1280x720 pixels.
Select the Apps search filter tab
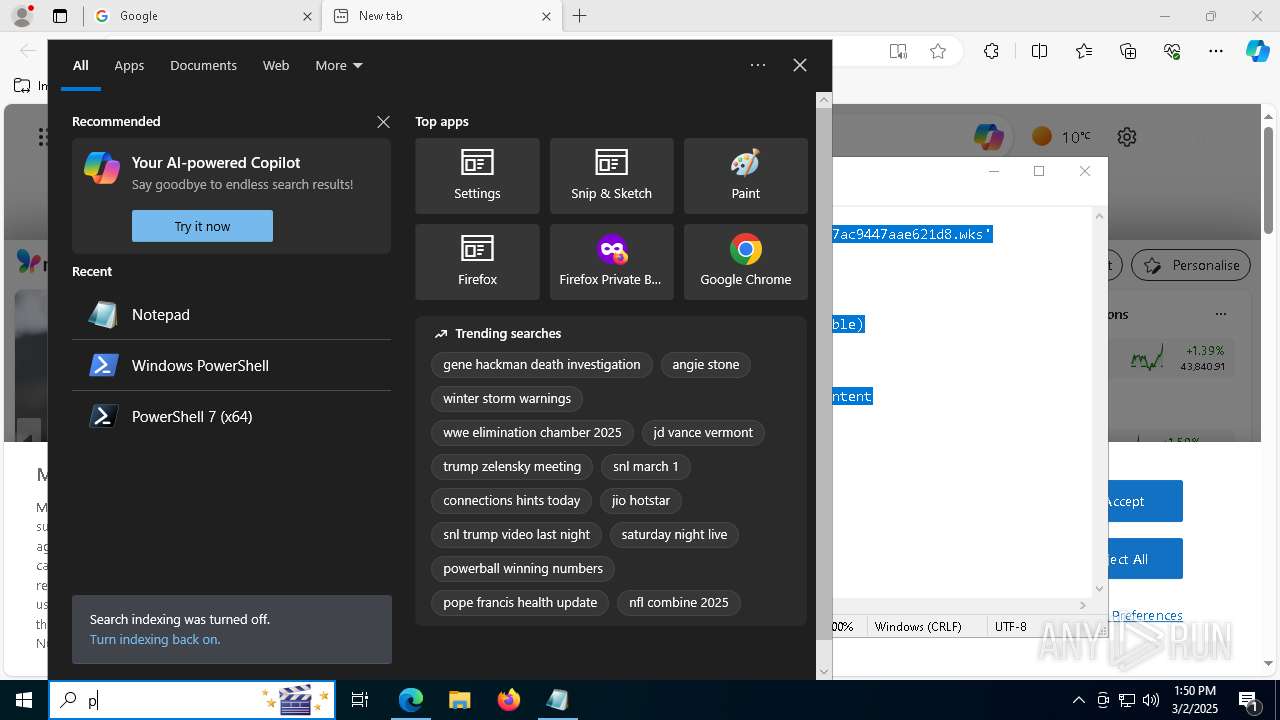129,66
